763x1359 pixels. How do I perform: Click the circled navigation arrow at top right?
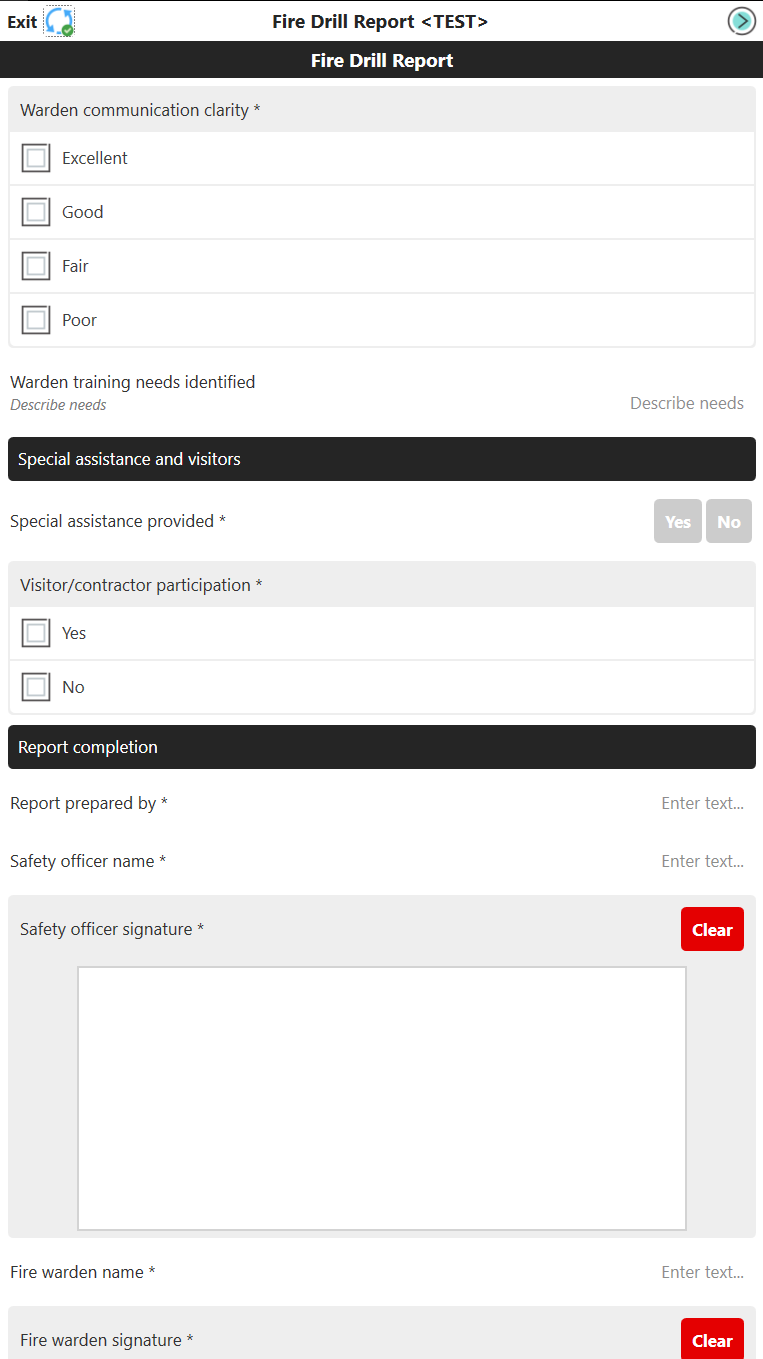tap(740, 20)
